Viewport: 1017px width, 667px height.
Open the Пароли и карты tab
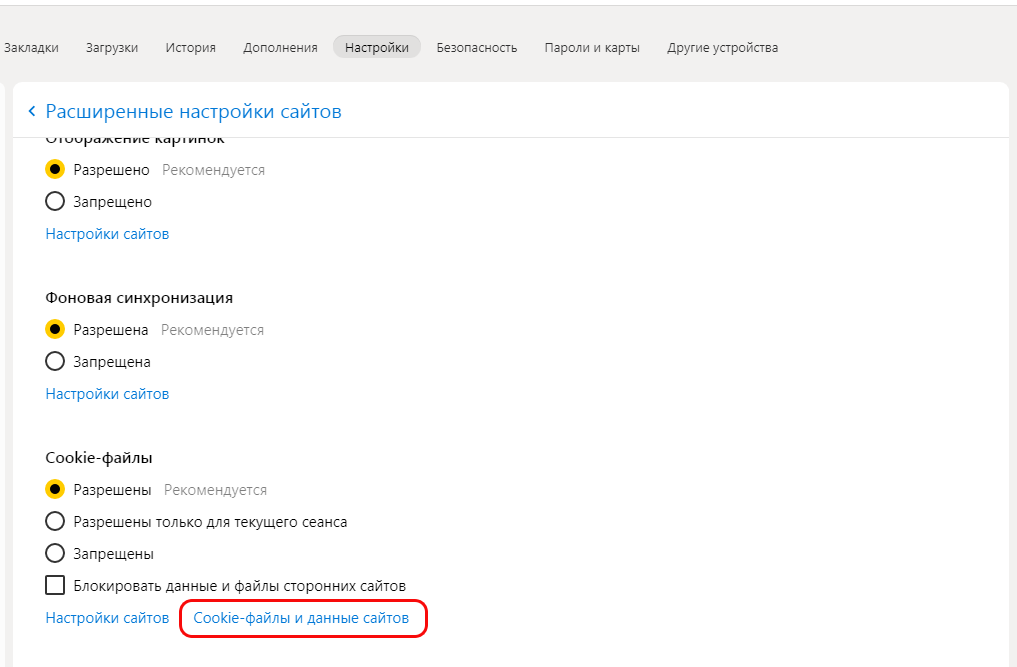[x=592, y=47]
